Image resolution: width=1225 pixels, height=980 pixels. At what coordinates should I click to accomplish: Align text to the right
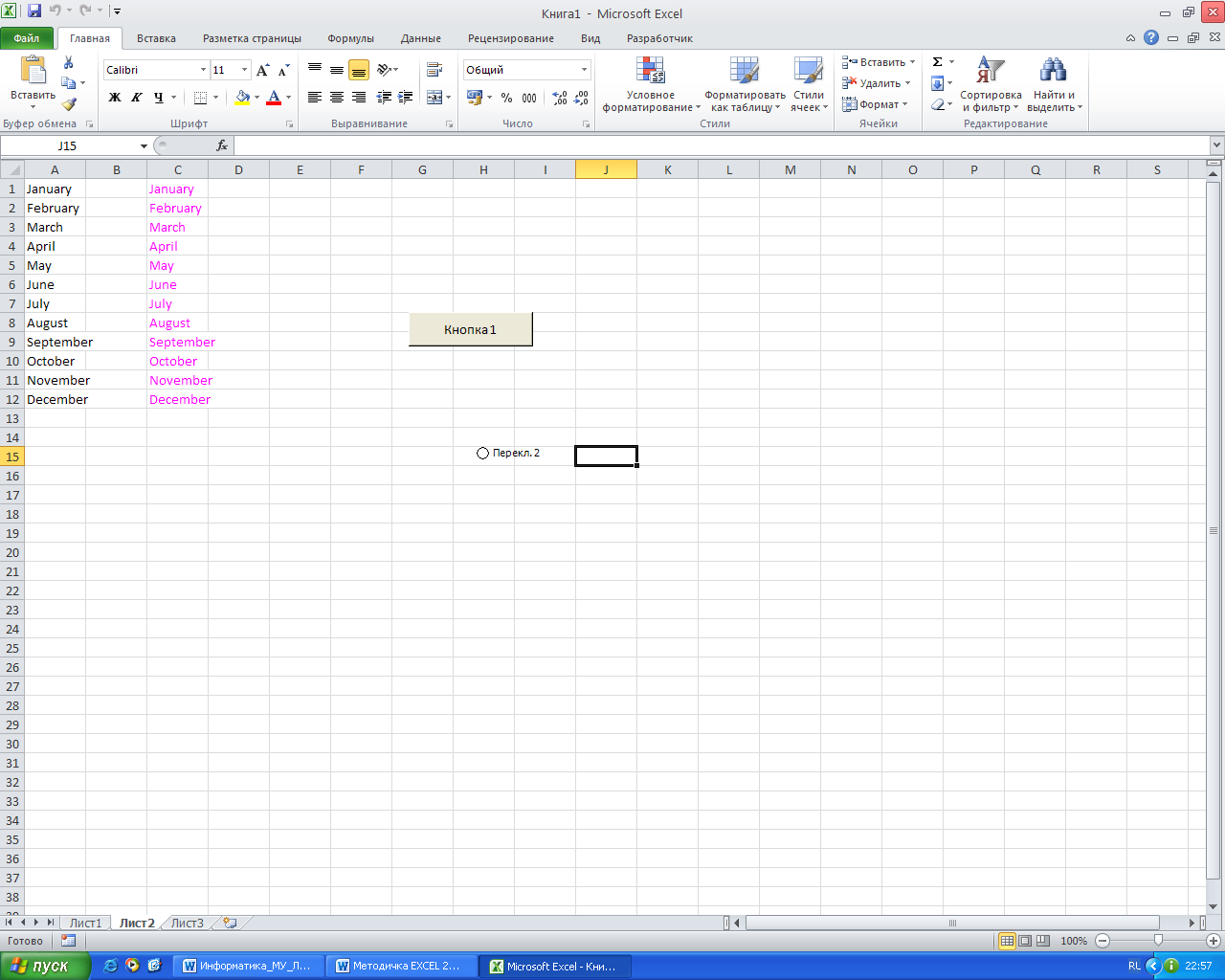359,98
